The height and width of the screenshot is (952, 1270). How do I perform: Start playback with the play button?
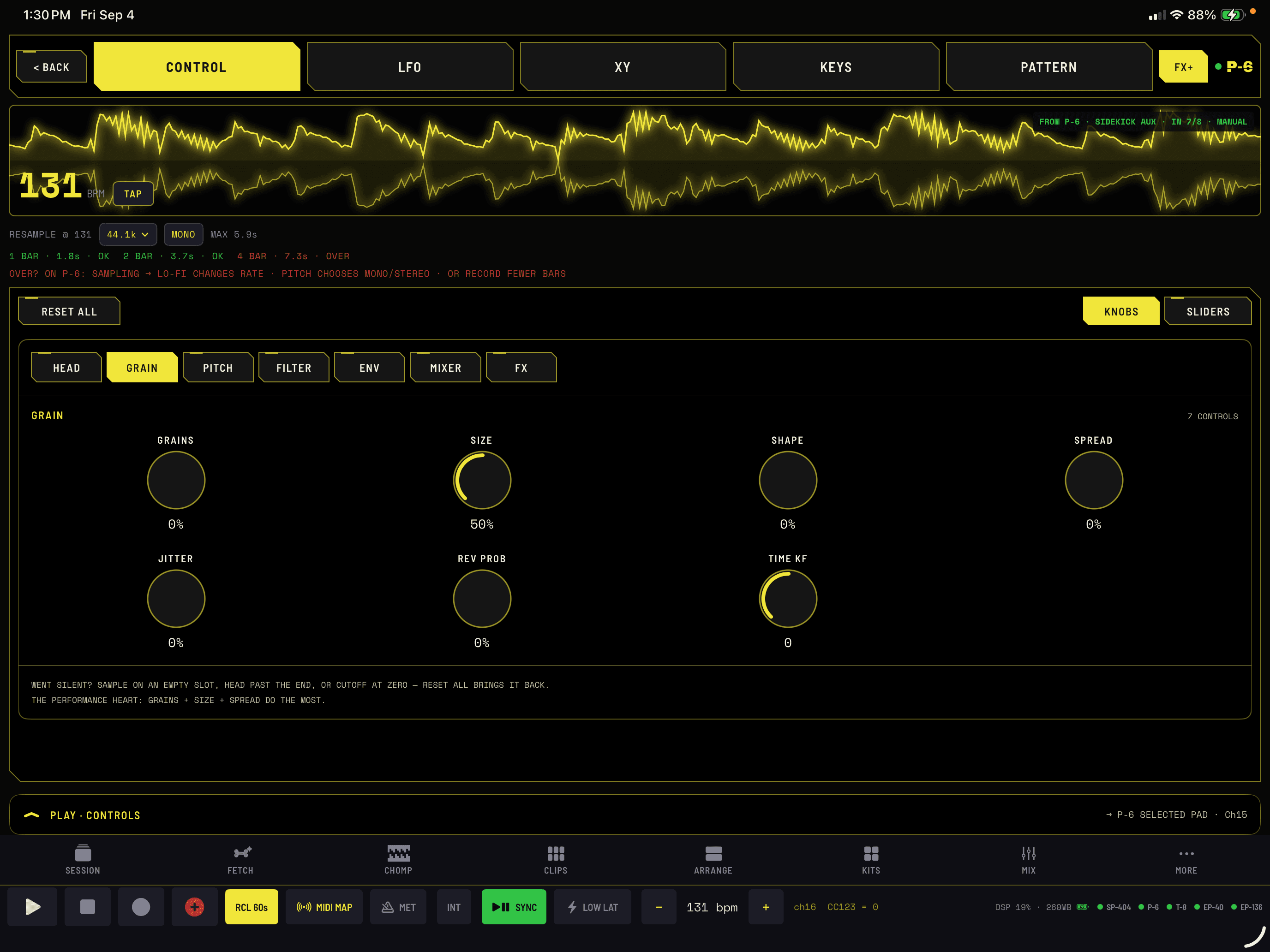(x=33, y=907)
